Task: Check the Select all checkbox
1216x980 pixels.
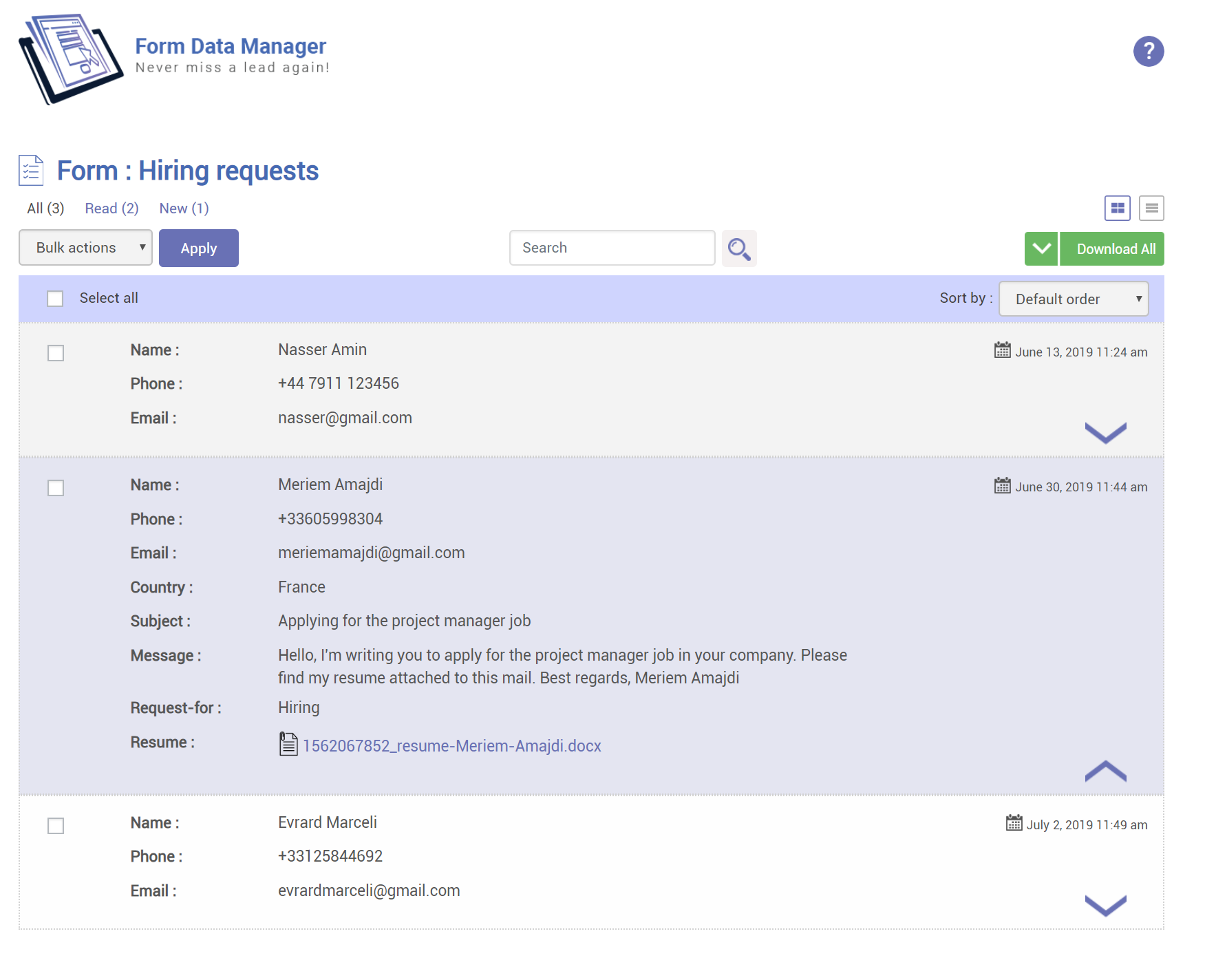Action: pos(55,299)
